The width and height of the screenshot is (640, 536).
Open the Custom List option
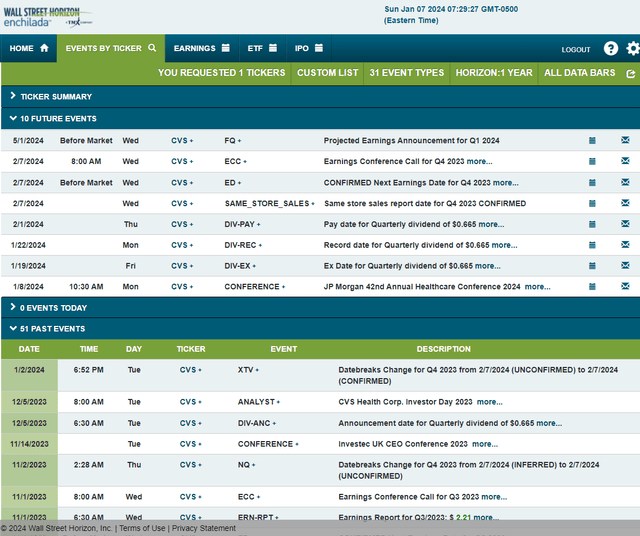click(327, 73)
